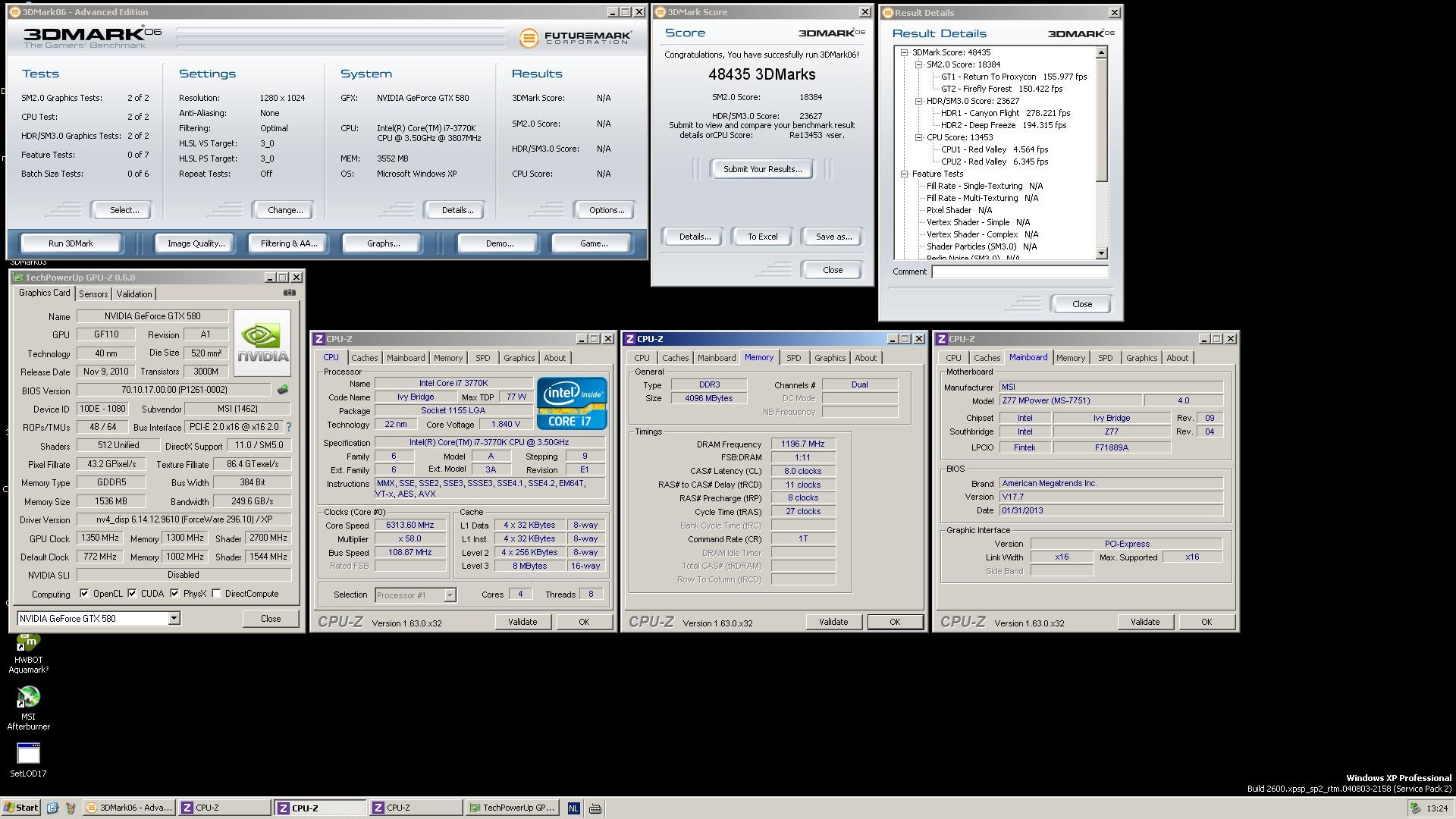This screenshot has width=1456, height=819.
Task: Click the To Excel button
Action: coord(762,237)
